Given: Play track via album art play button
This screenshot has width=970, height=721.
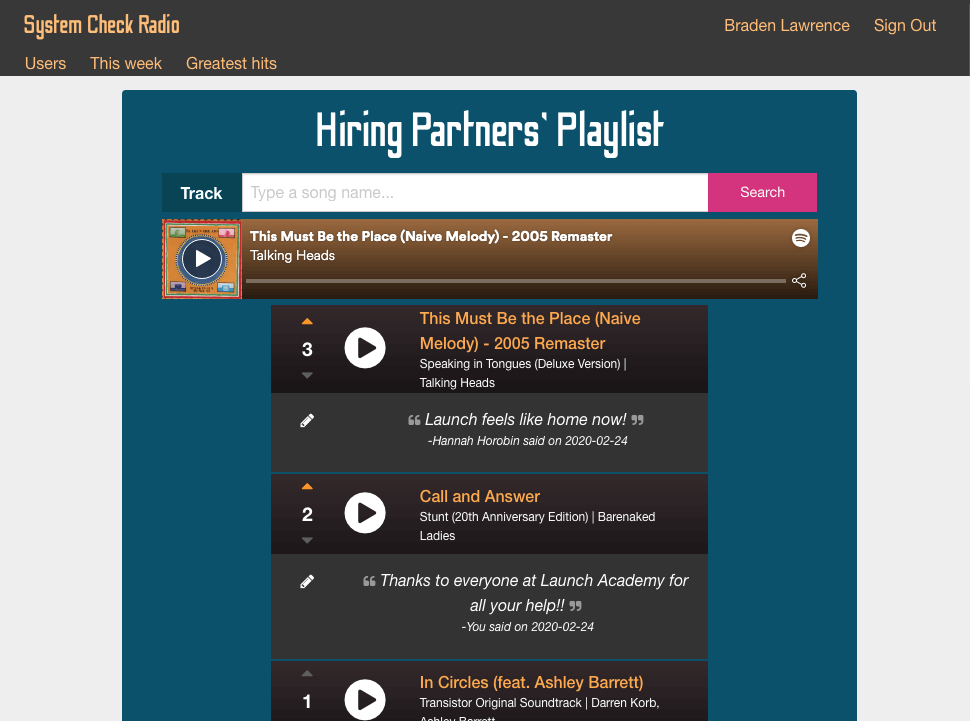Looking at the screenshot, I should tap(202, 259).
